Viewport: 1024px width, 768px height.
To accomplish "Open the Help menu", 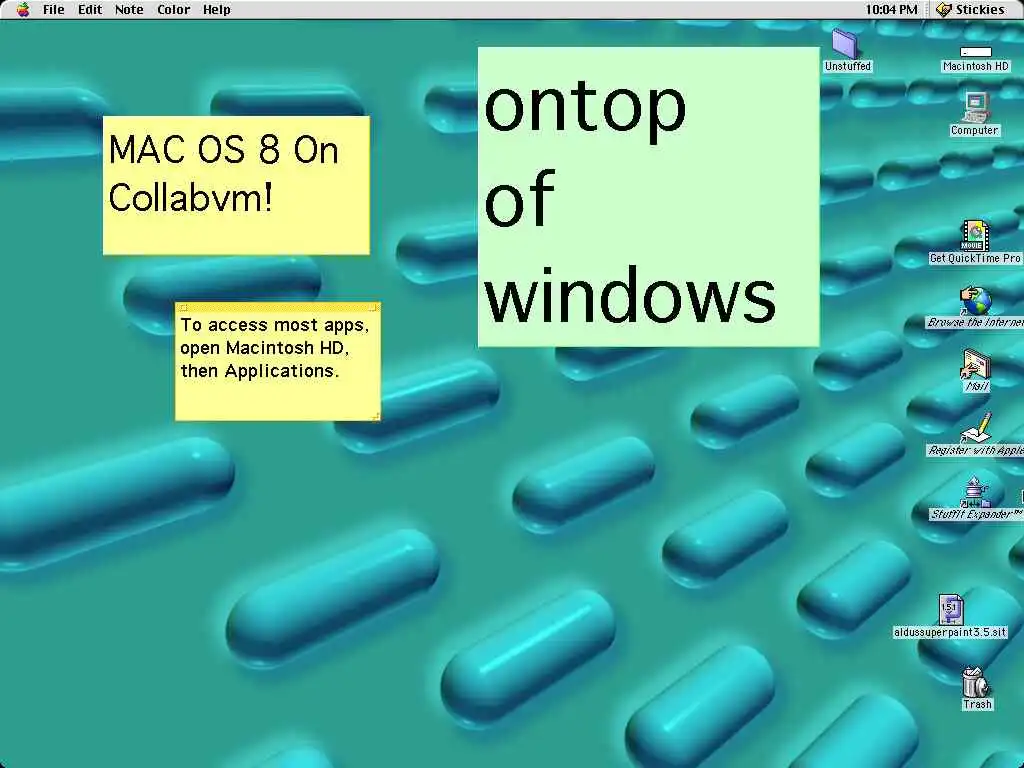I will [216, 9].
